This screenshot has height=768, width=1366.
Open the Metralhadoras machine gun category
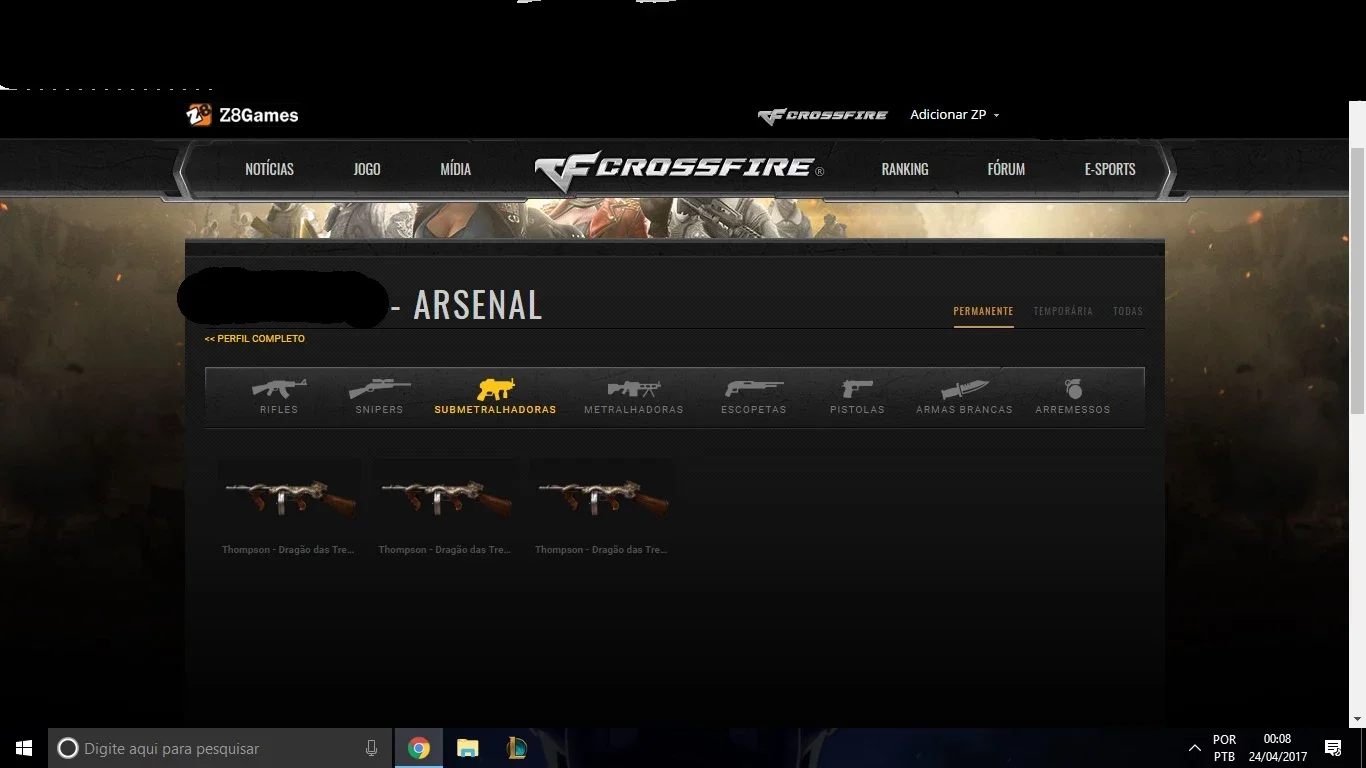(x=634, y=396)
